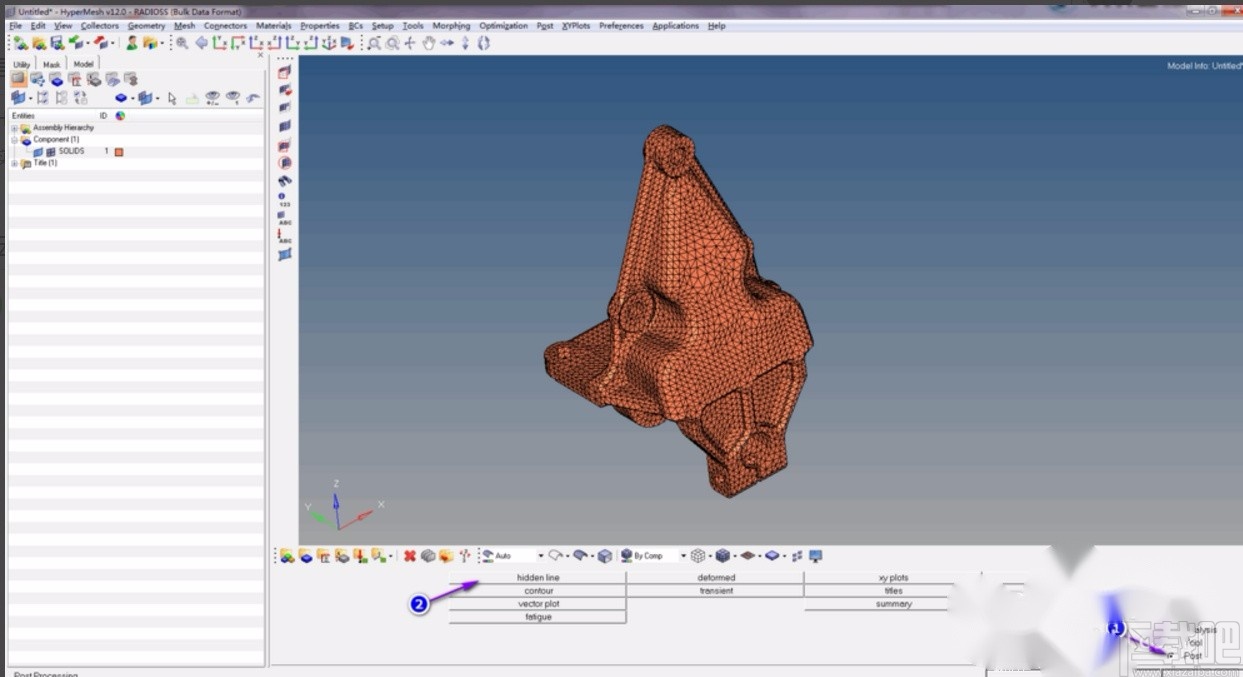This screenshot has width=1243, height=677.
Task: Toggle SOLIDS component mesh visibility icon
Action: (x=50, y=152)
